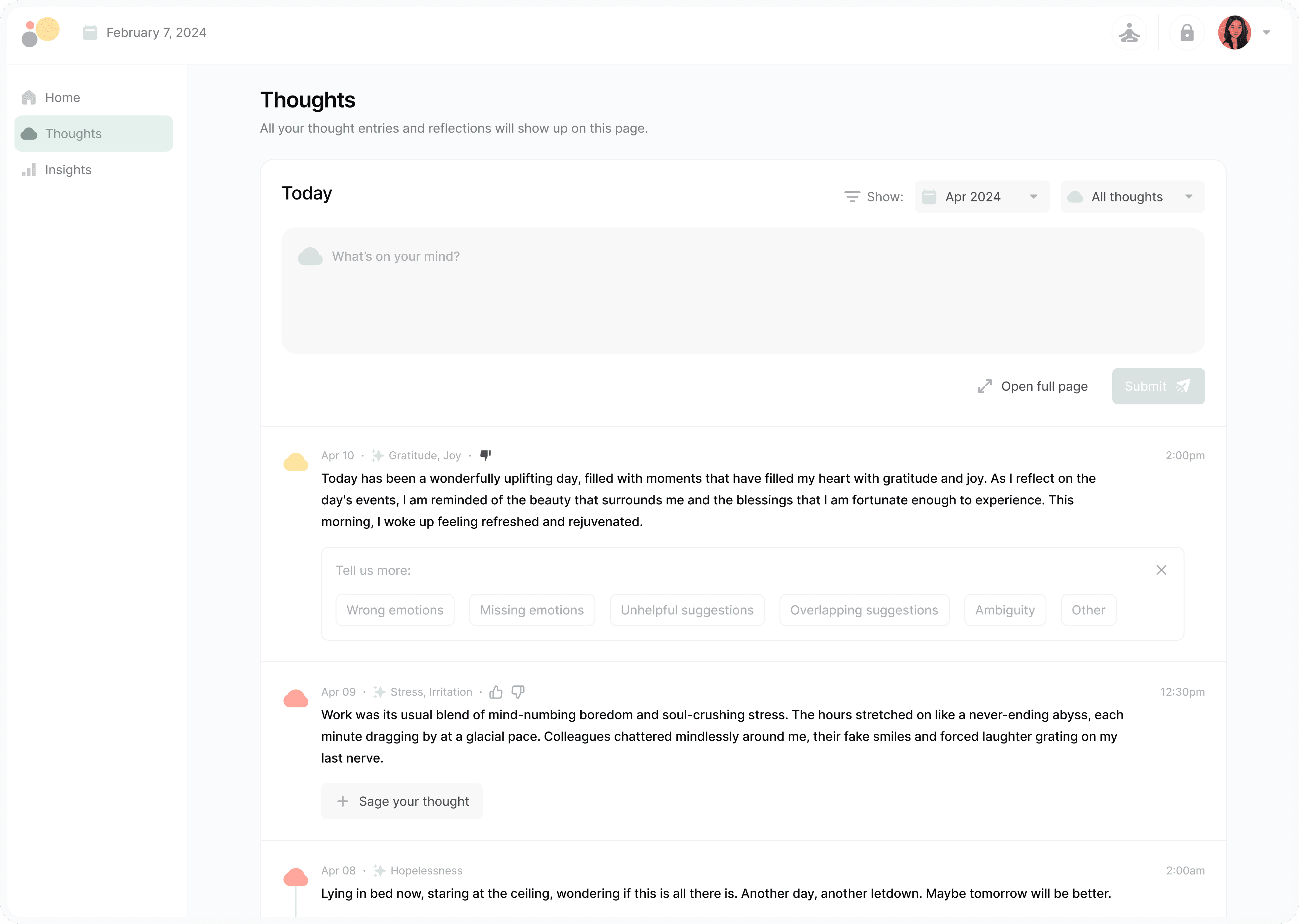The height and width of the screenshot is (924, 1299).
Task: Open the Apr 2024 month dropdown
Action: click(x=982, y=197)
